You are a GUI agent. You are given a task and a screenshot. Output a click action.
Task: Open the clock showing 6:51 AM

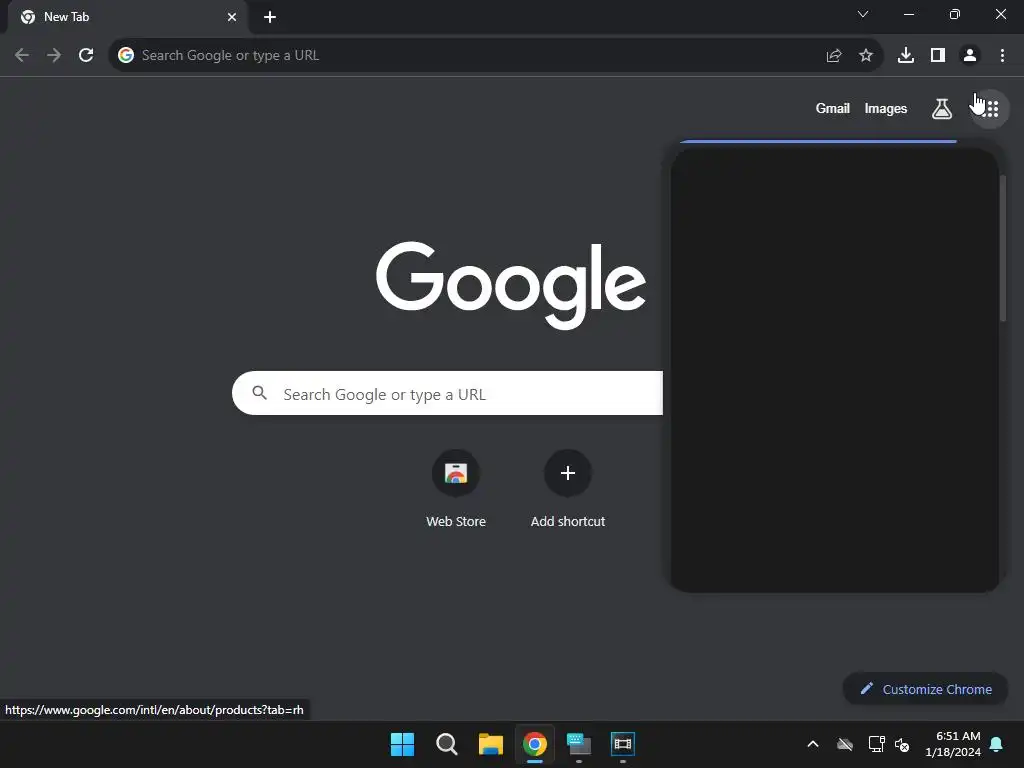[953, 744]
